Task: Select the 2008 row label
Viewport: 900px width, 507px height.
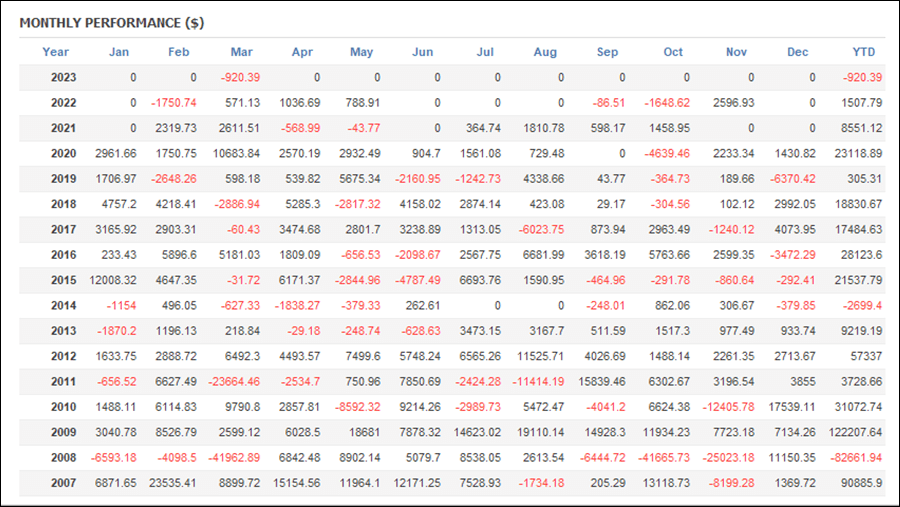Action: pos(63,458)
